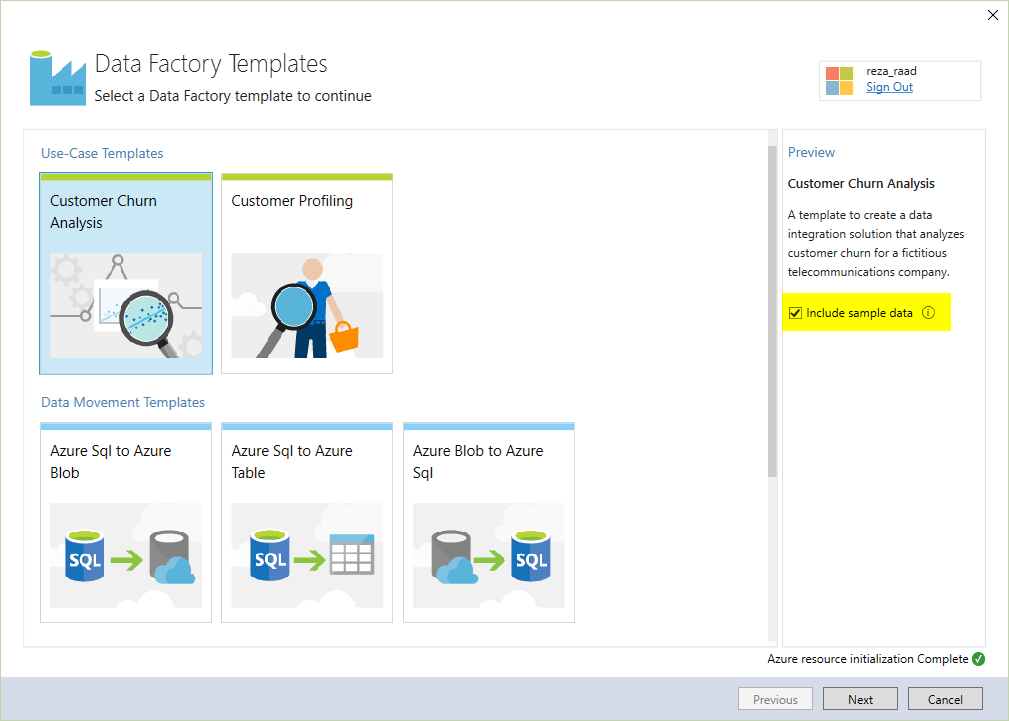Open the Azure Sql to Azure Blob template
This screenshot has width=1009, height=721.
point(125,522)
